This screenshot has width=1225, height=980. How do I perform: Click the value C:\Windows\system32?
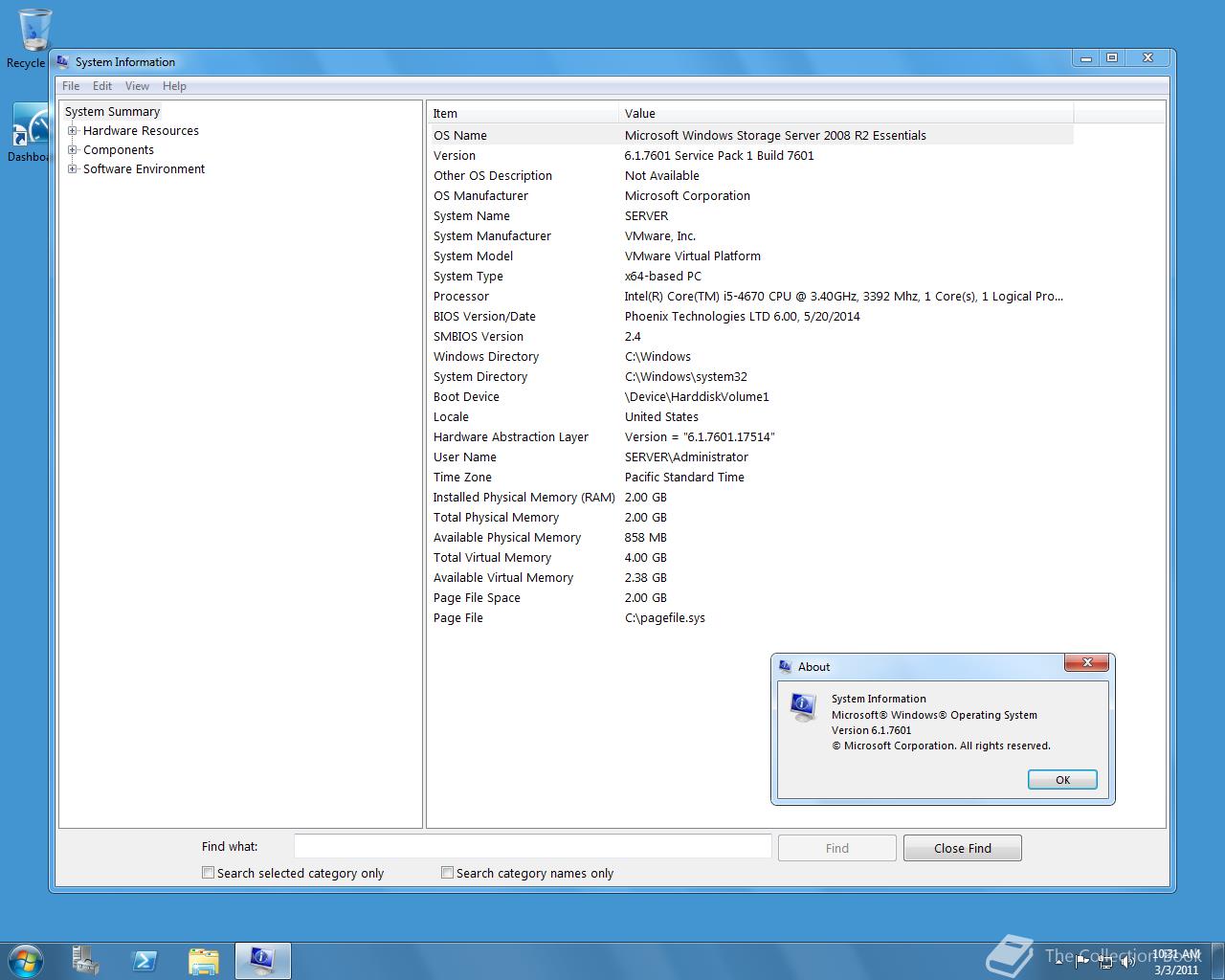(x=686, y=377)
